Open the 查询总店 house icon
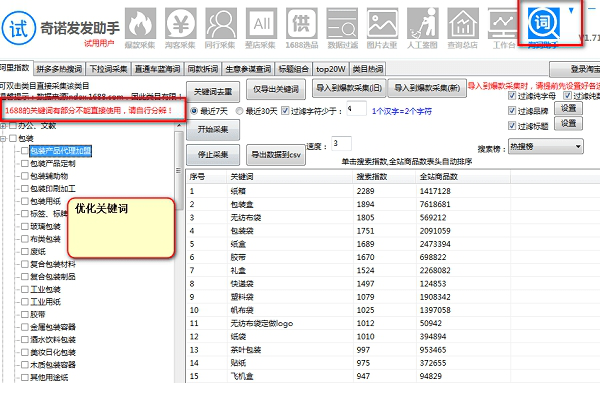The height and width of the screenshot is (398, 600). (x=463, y=24)
